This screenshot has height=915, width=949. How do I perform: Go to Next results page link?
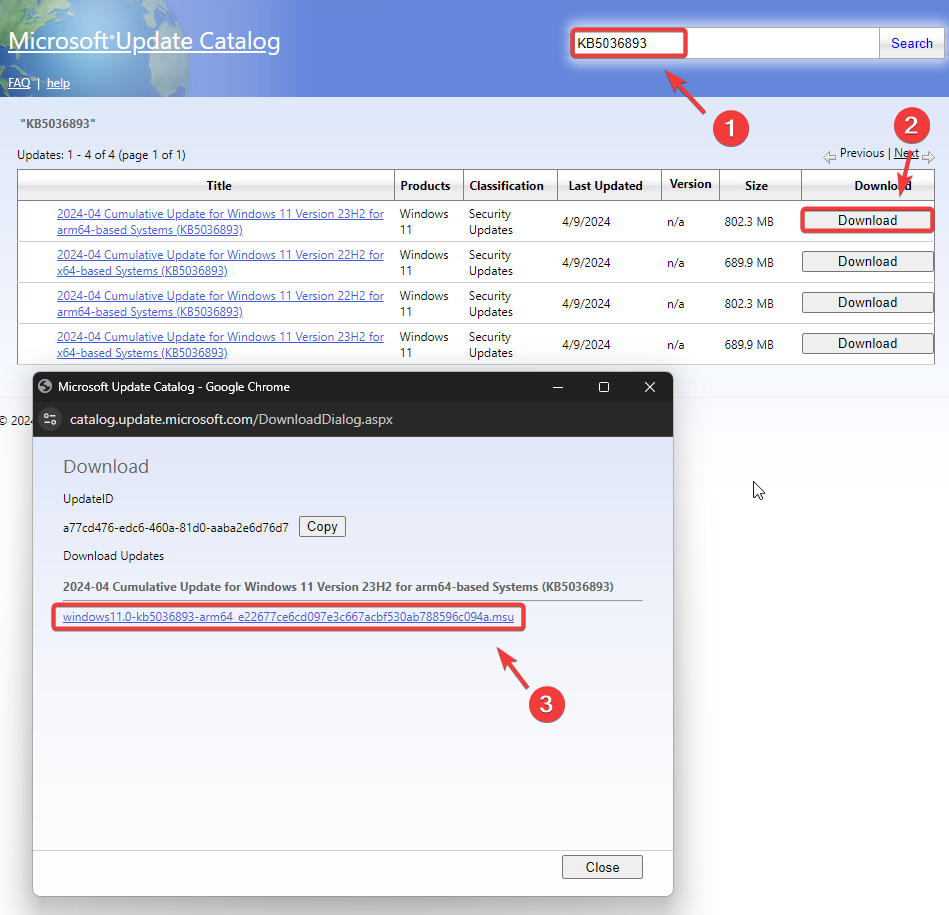tap(905, 153)
